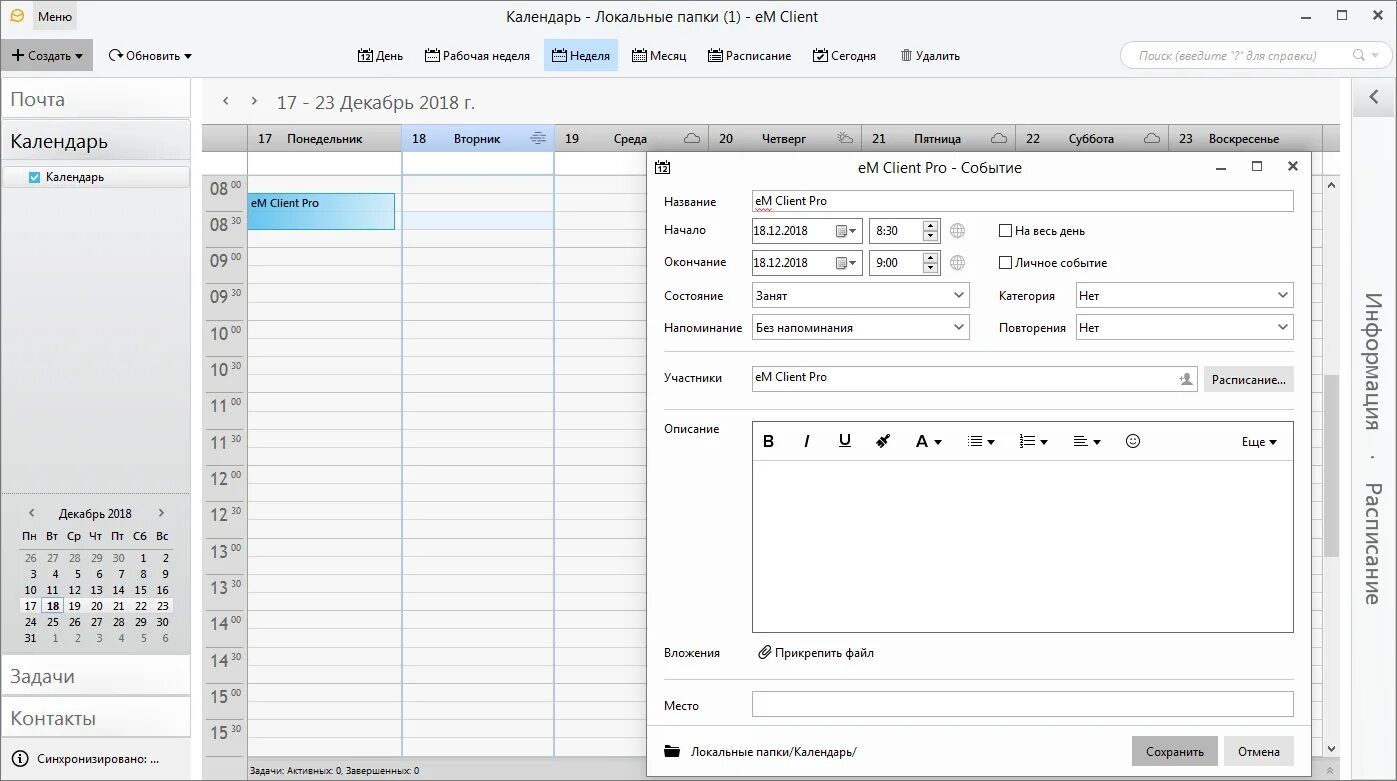Click the Сохранить button
Screen dimensions: 1397x781
point(1175,752)
